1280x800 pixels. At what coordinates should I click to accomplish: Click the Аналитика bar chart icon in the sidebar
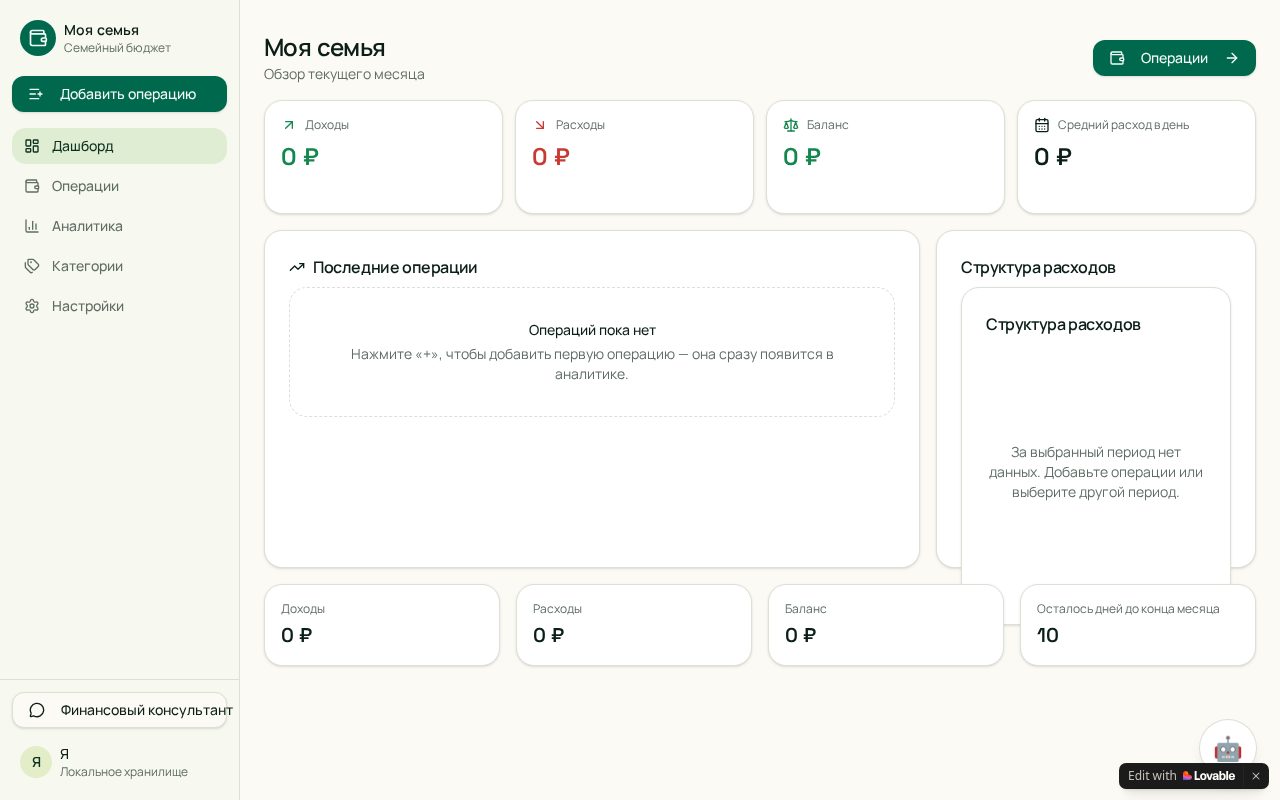click(32, 226)
